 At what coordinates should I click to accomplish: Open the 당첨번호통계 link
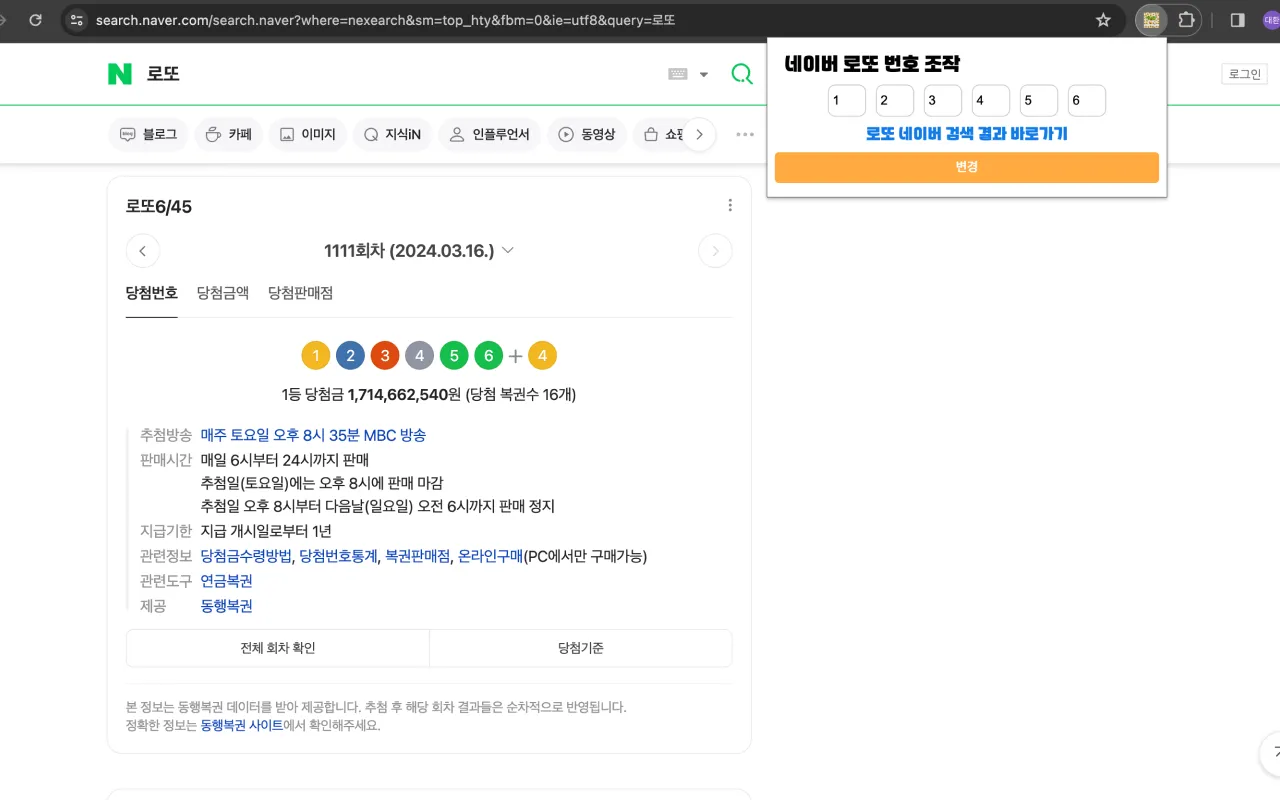coord(338,556)
